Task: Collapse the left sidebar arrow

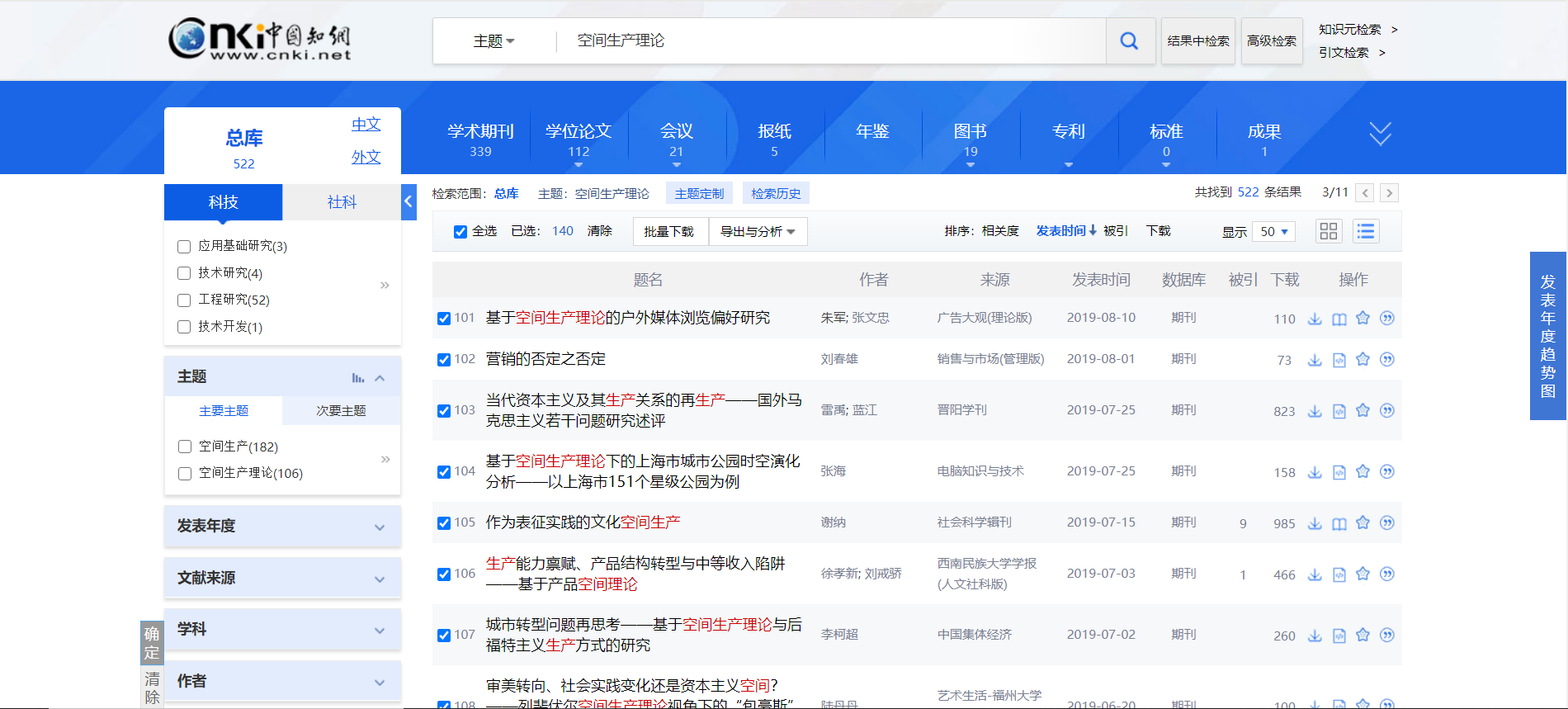Action: pos(409,201)
